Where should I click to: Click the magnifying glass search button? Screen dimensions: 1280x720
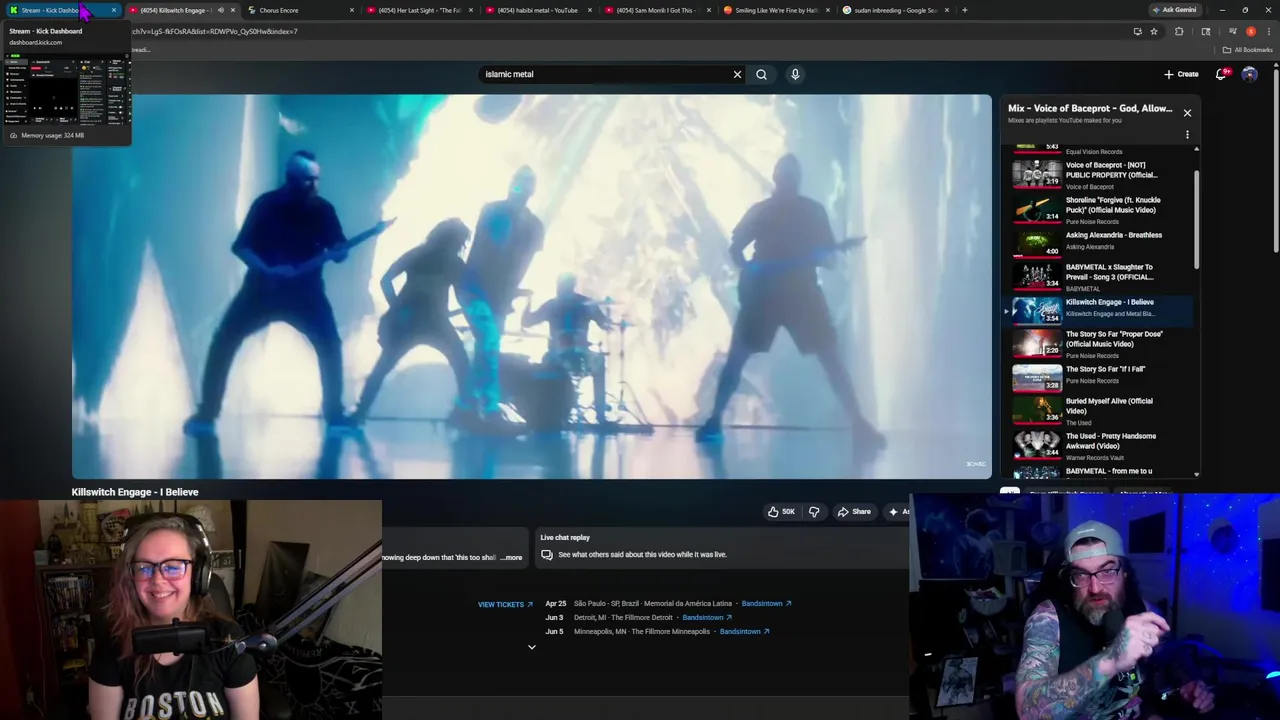point(761,74)
